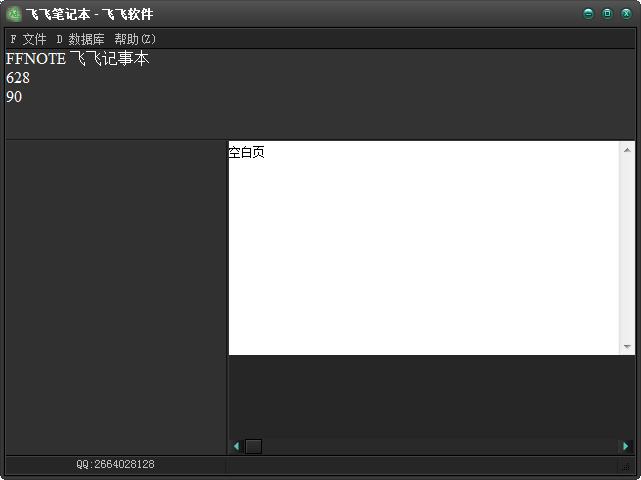The width and height of the screenshot is (641, 480).
Task: Click the resize grip in status bar
Action: tap(627, 466)
